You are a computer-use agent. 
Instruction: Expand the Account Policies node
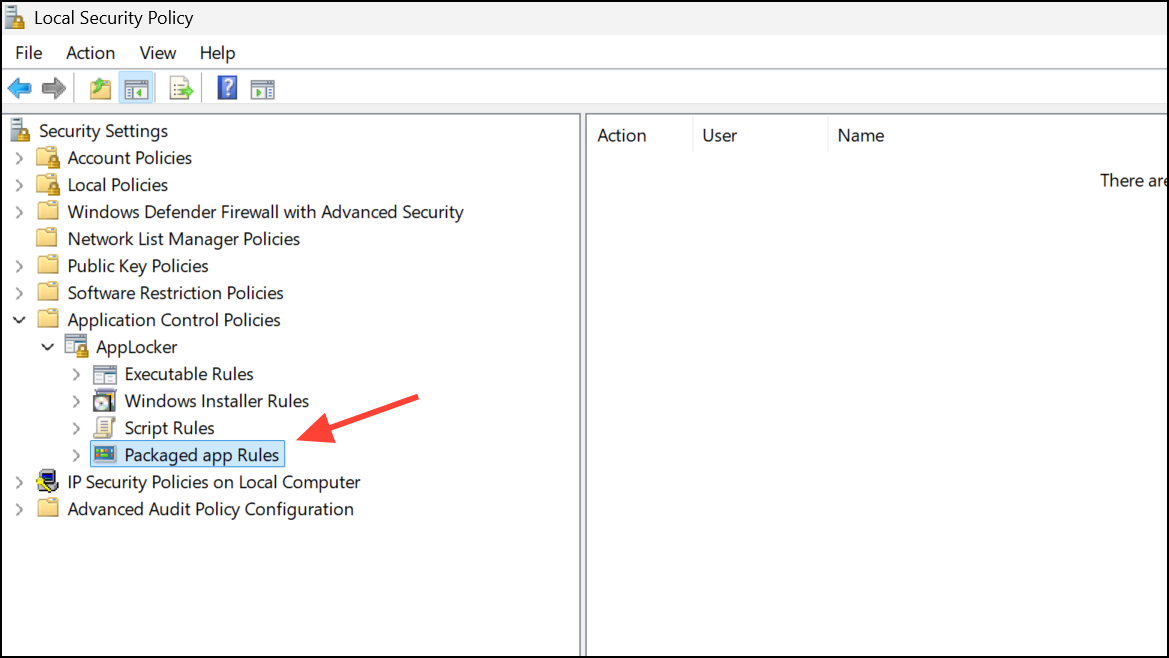(19, 158)
